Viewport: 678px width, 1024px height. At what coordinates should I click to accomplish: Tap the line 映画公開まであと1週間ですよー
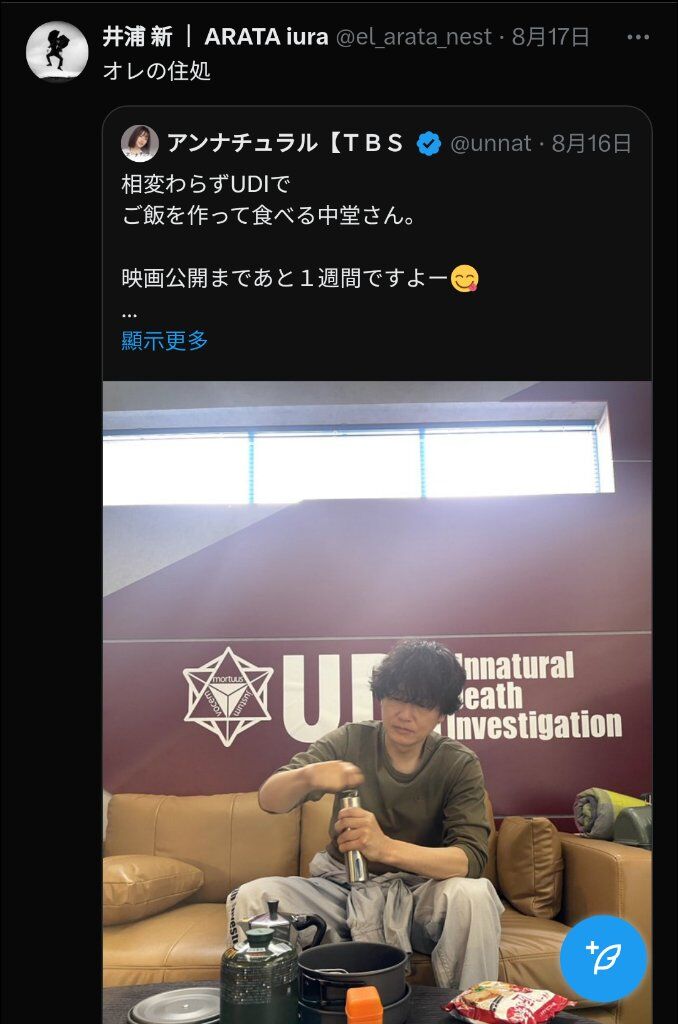(x=285, y=278)
